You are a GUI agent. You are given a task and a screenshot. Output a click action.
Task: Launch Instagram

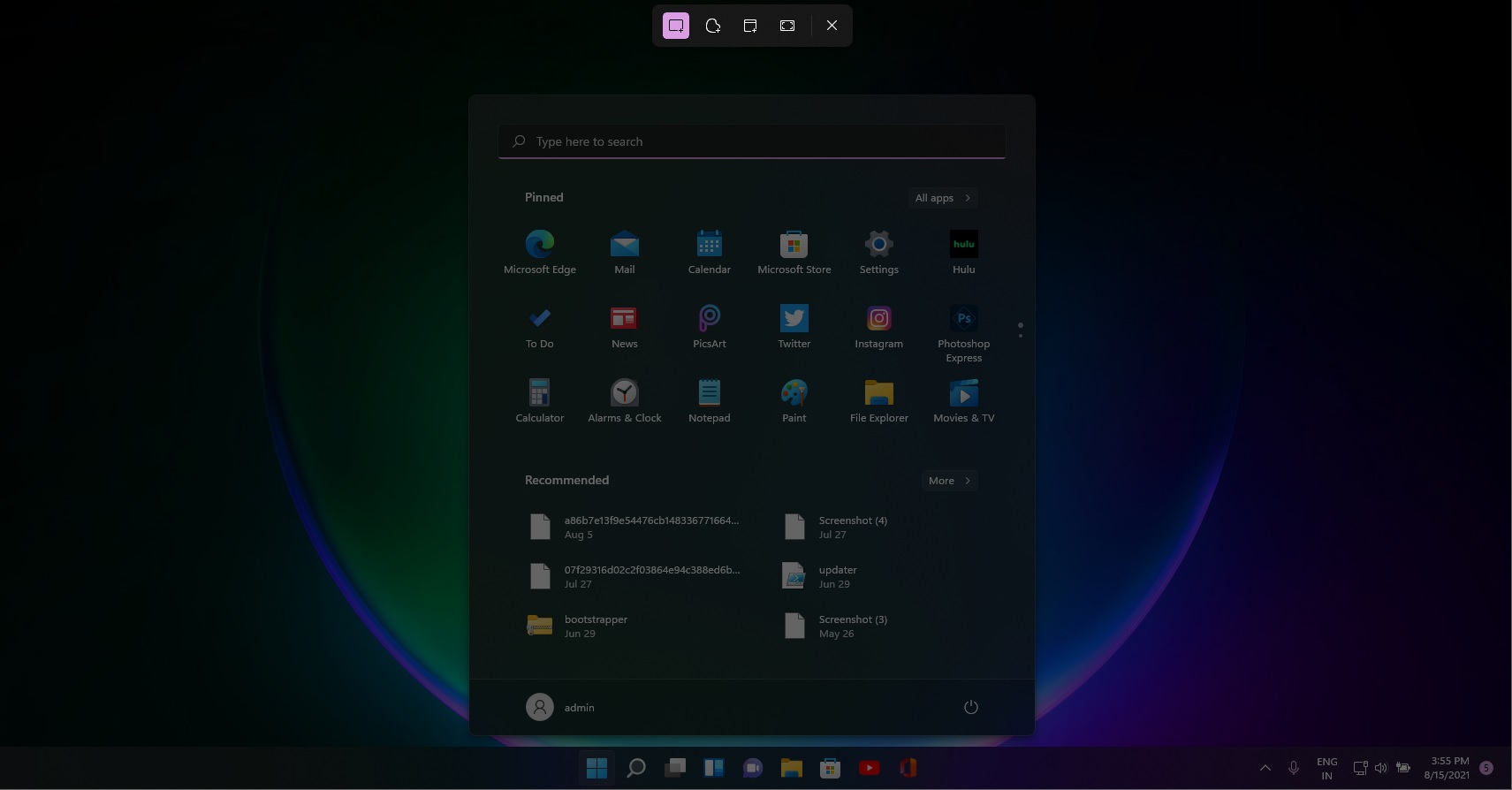[879, 327]
